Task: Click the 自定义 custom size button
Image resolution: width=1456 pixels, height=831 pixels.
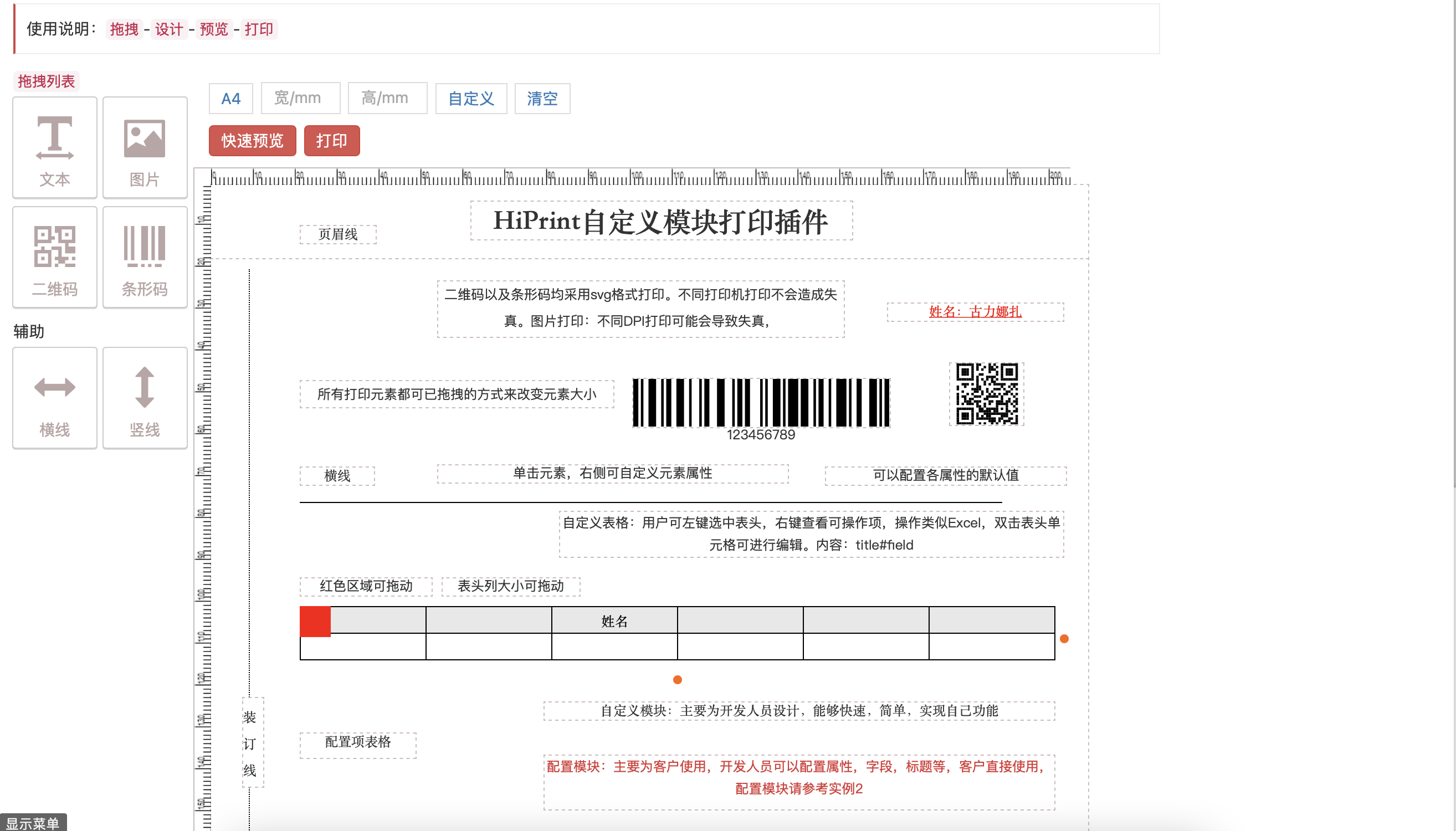Action: (471, 99)
